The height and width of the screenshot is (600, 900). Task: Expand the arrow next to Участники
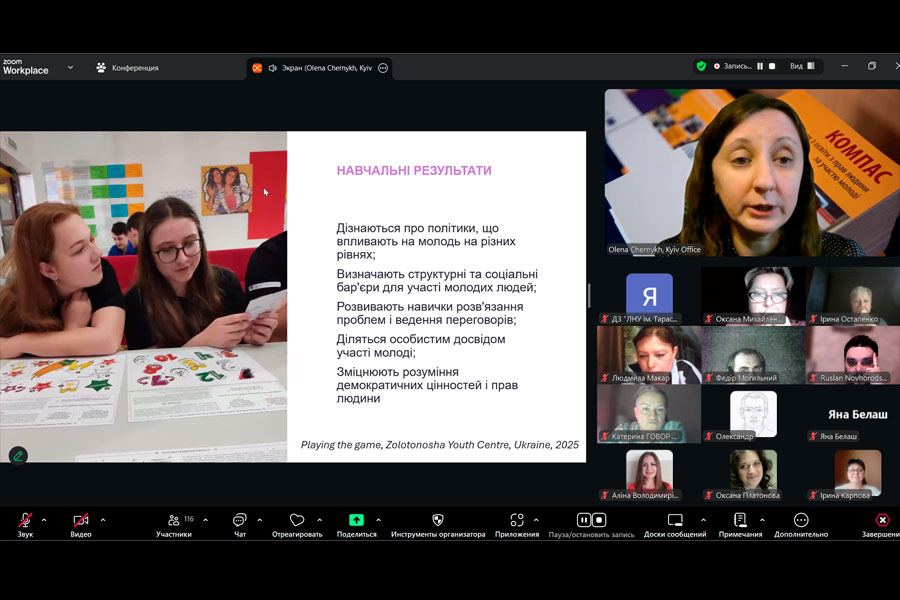[206, 520]
